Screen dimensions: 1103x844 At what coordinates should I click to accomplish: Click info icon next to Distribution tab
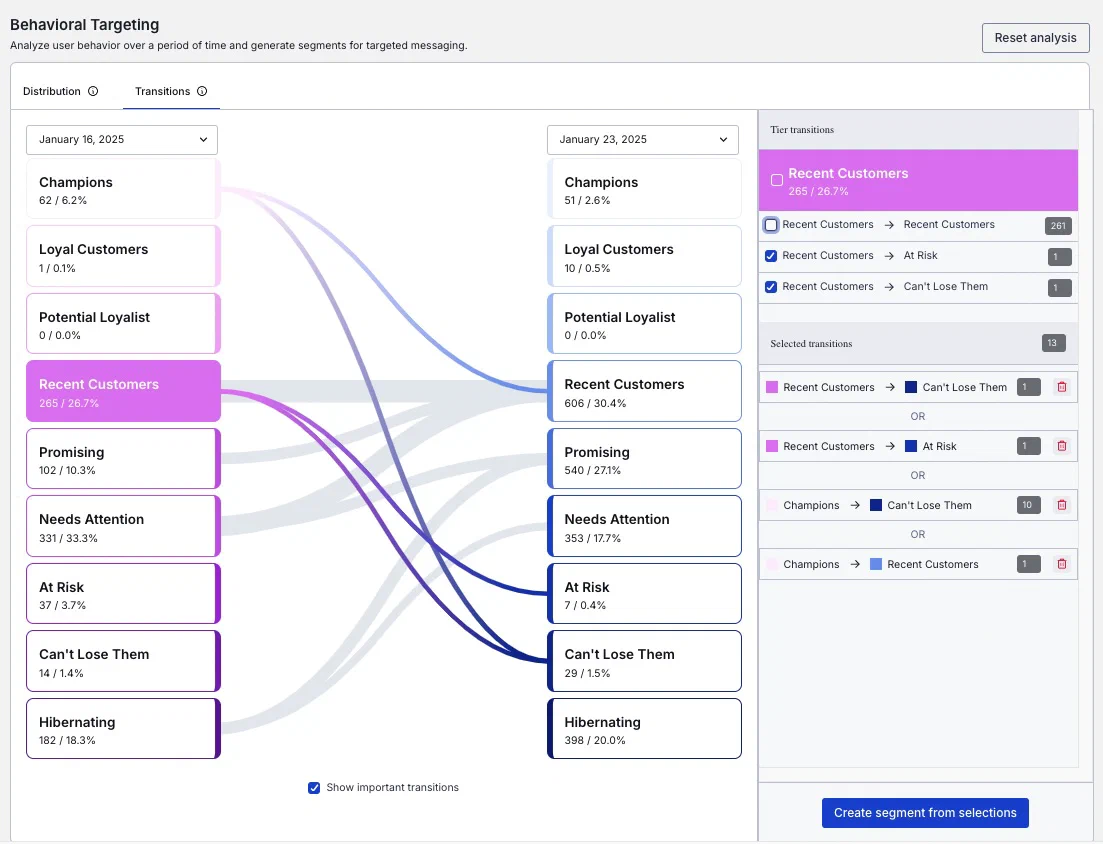(93, 91)
